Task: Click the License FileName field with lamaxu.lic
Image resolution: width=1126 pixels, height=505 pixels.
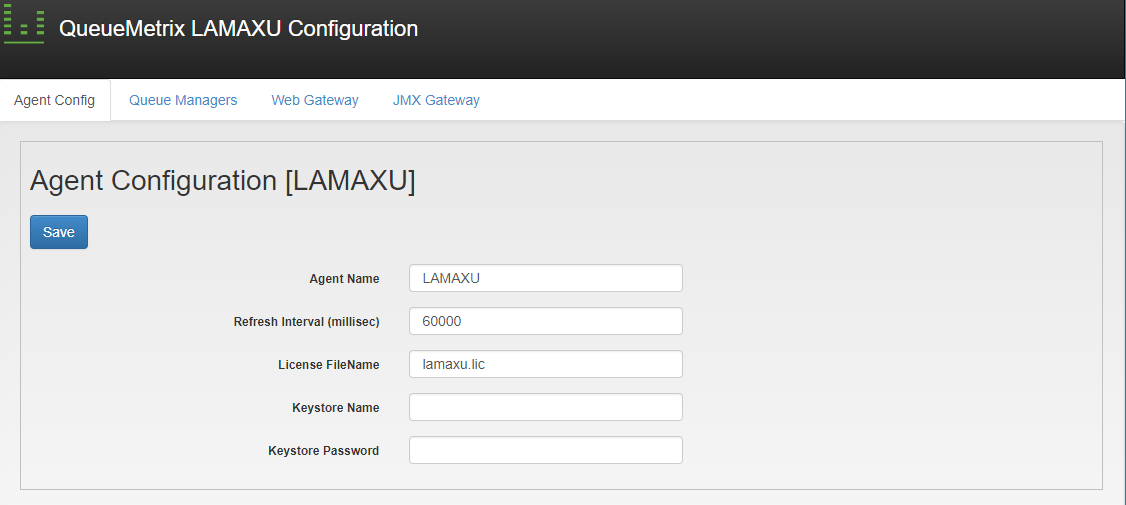Action: click(x=546, y=364)
